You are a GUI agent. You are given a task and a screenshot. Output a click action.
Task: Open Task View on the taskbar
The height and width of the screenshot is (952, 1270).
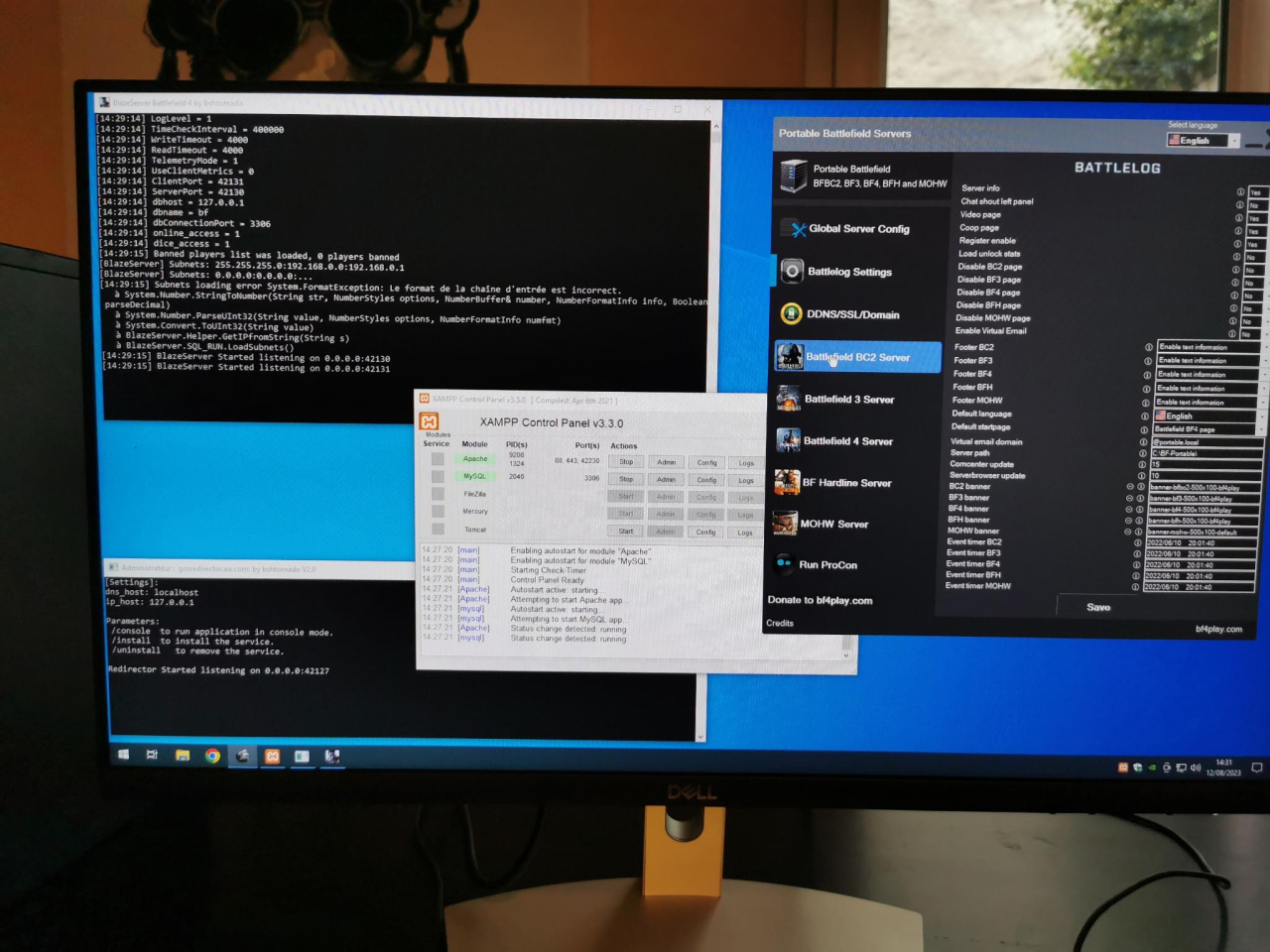152,755
